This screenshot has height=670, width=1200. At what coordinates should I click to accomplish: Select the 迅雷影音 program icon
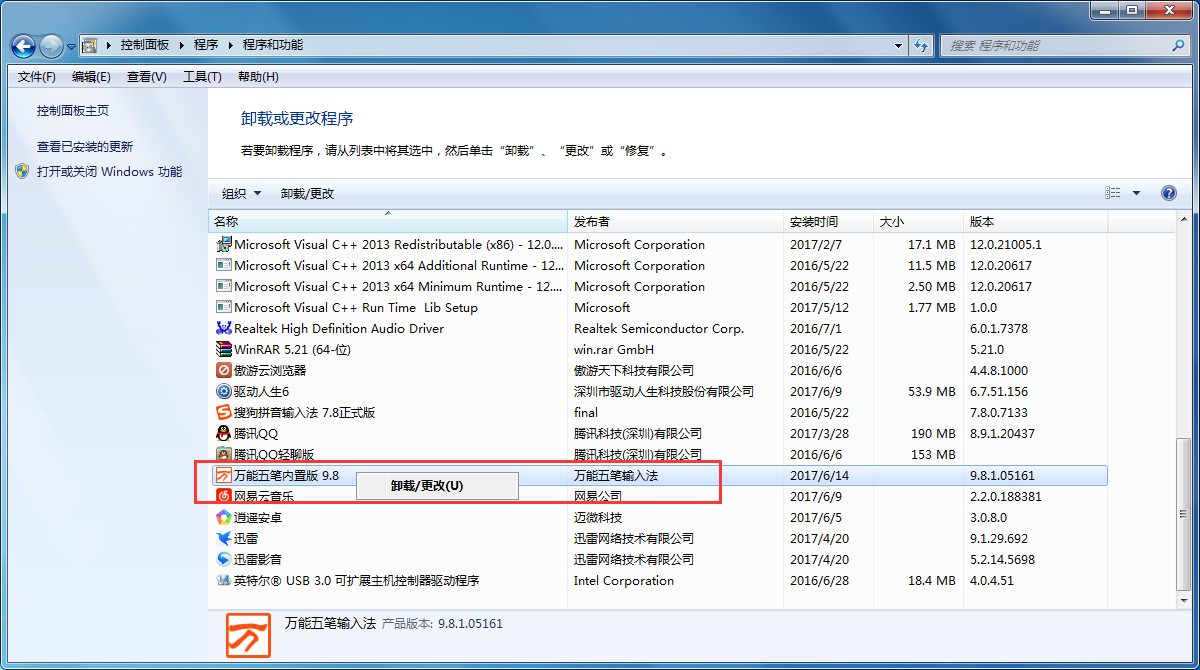(224, 560)
